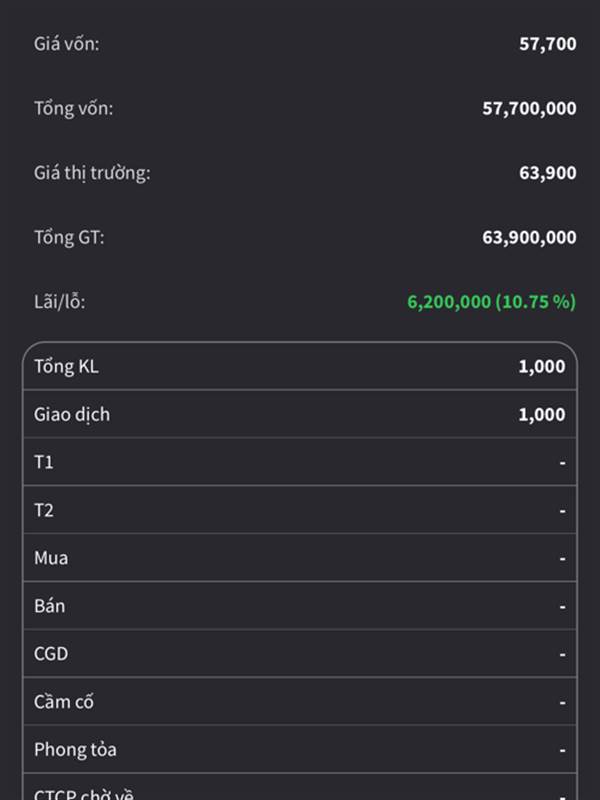Screen dimensions: 600x800
Task: Tap the Giá thị trường label
Action: click(92, 173)
